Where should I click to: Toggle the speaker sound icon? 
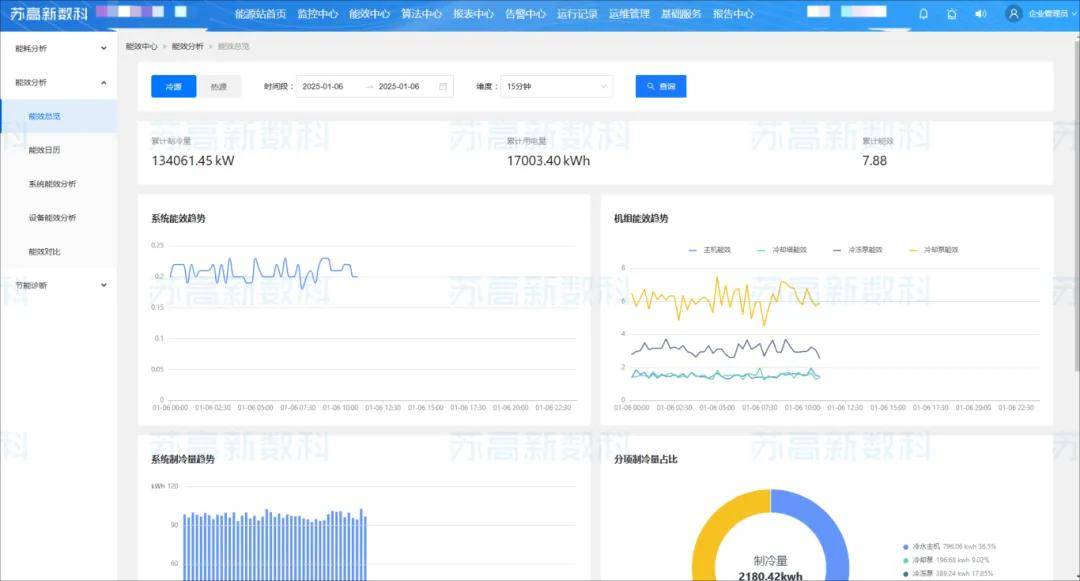[x=981, y=14]
